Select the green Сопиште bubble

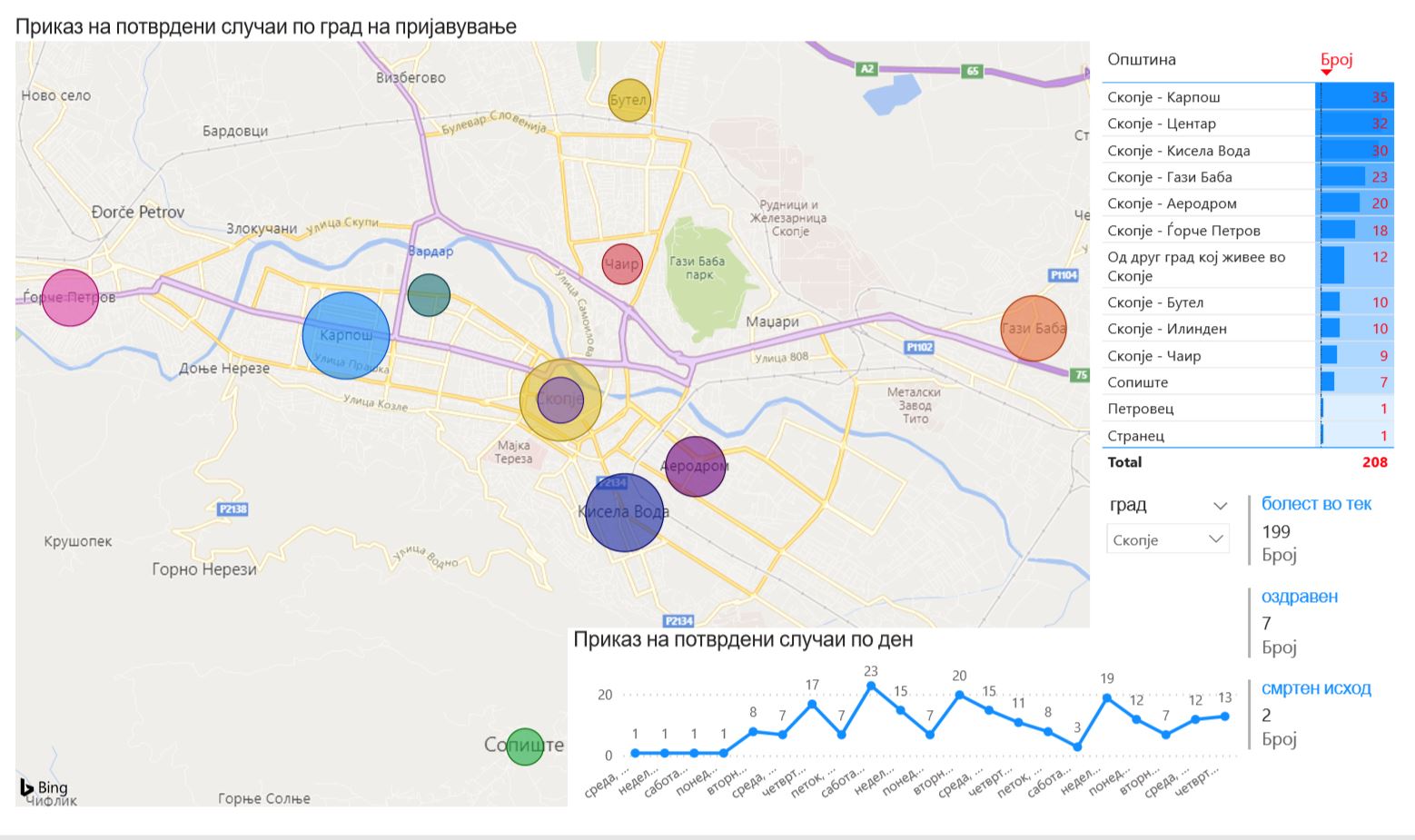click(x=524, y=746)
